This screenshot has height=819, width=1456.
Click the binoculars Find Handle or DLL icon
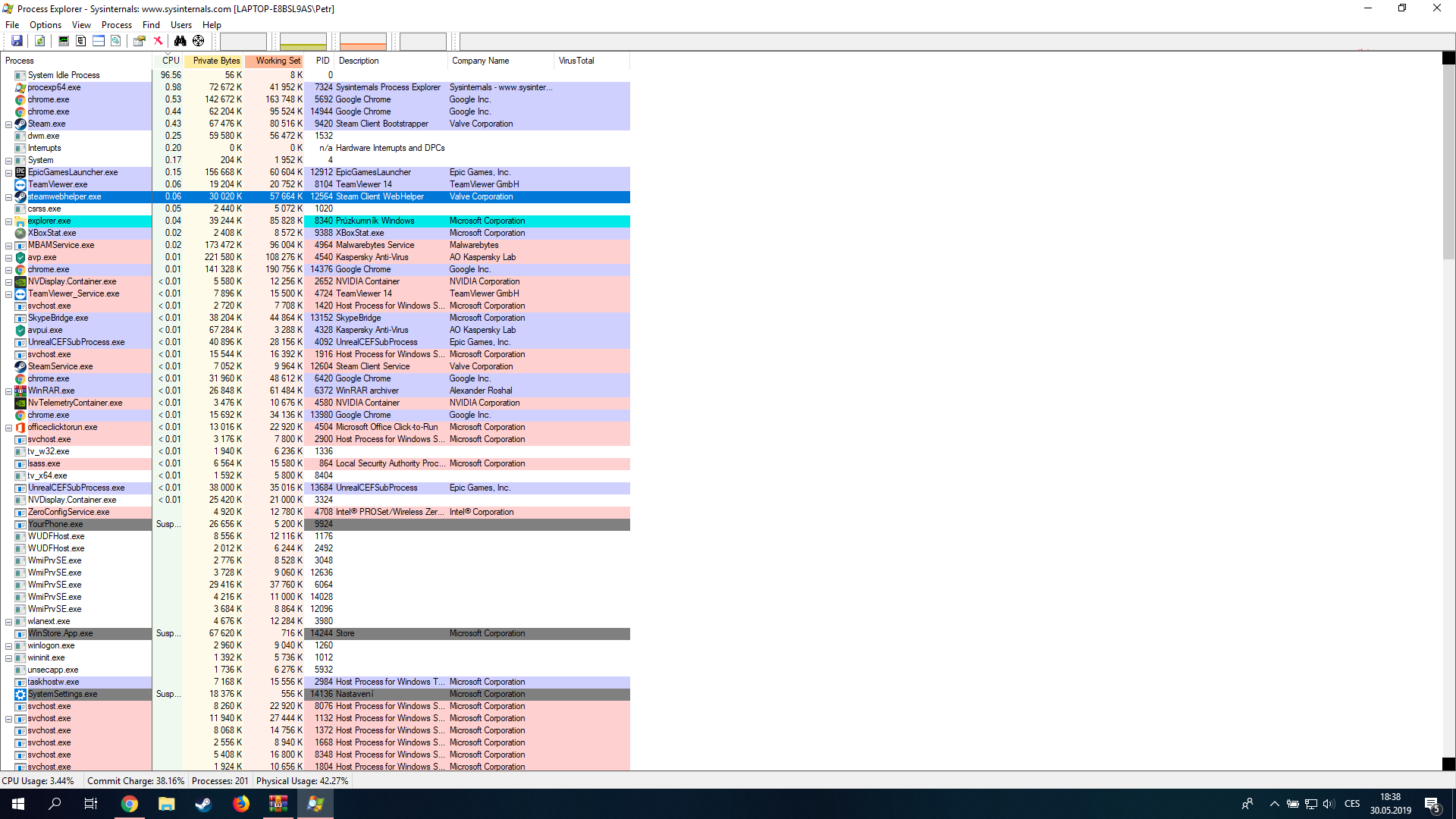click(x=180, y=41)
